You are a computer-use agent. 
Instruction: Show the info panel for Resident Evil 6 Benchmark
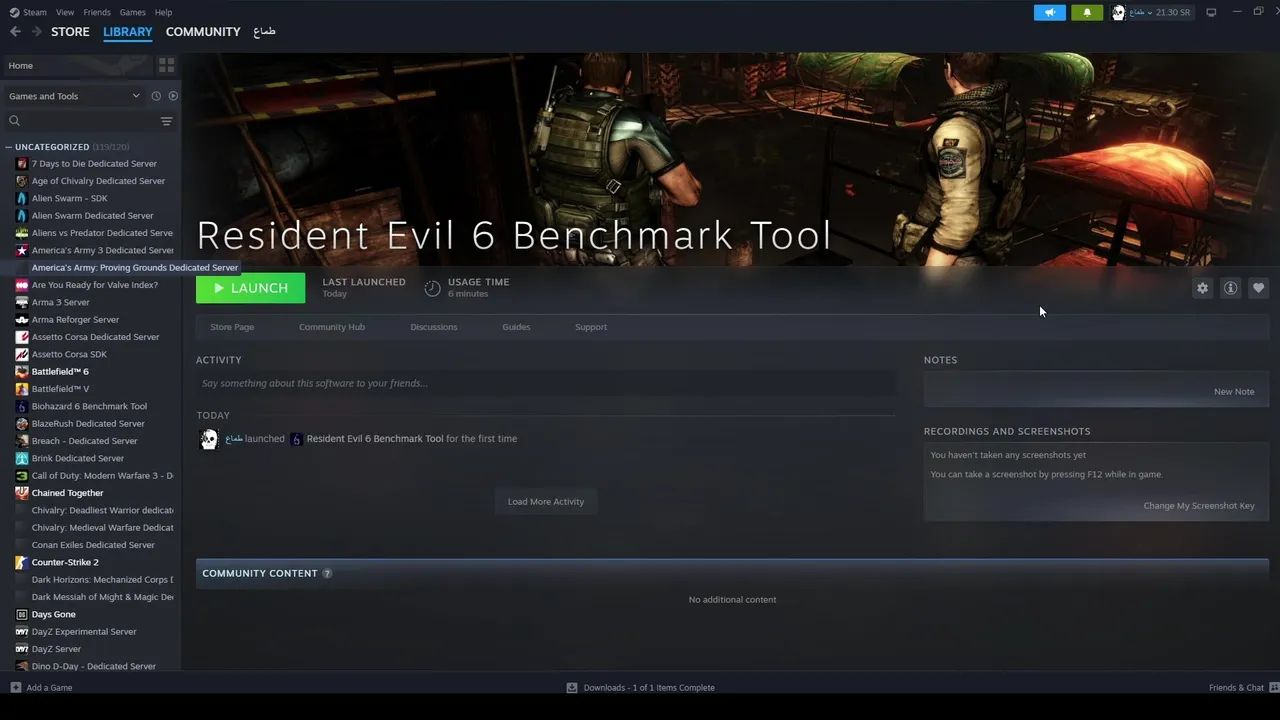click(x=1230, y=288)
